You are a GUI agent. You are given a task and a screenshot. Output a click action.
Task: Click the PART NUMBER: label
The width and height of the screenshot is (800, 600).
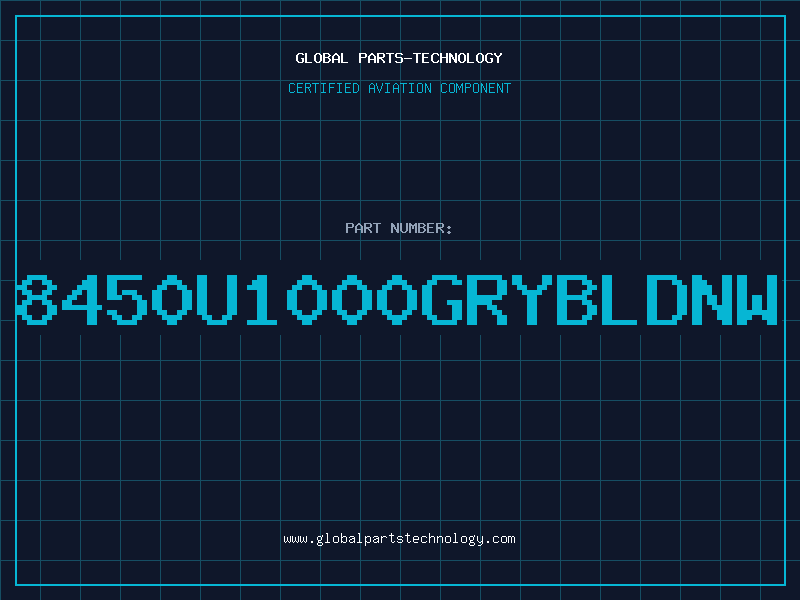click(x=399, y=228)
